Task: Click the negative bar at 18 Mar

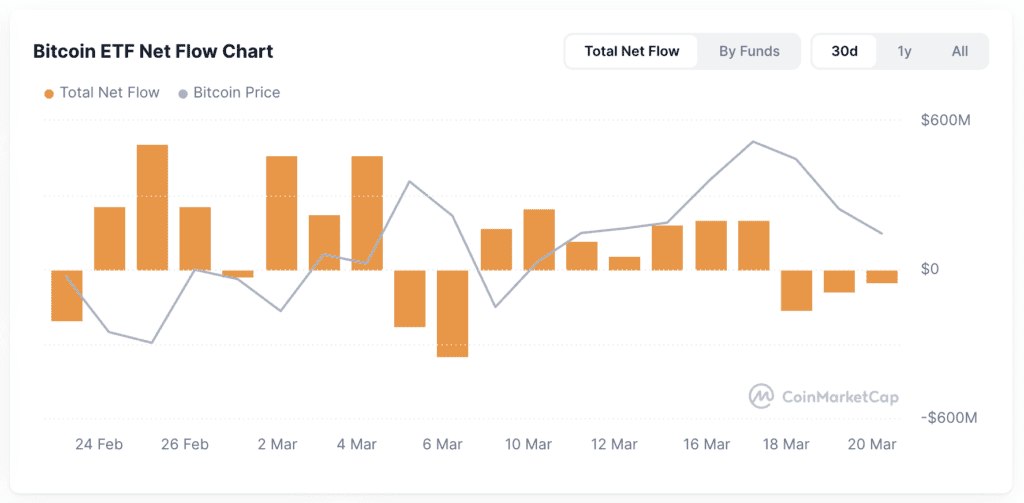Action: [x=796, y=290]
